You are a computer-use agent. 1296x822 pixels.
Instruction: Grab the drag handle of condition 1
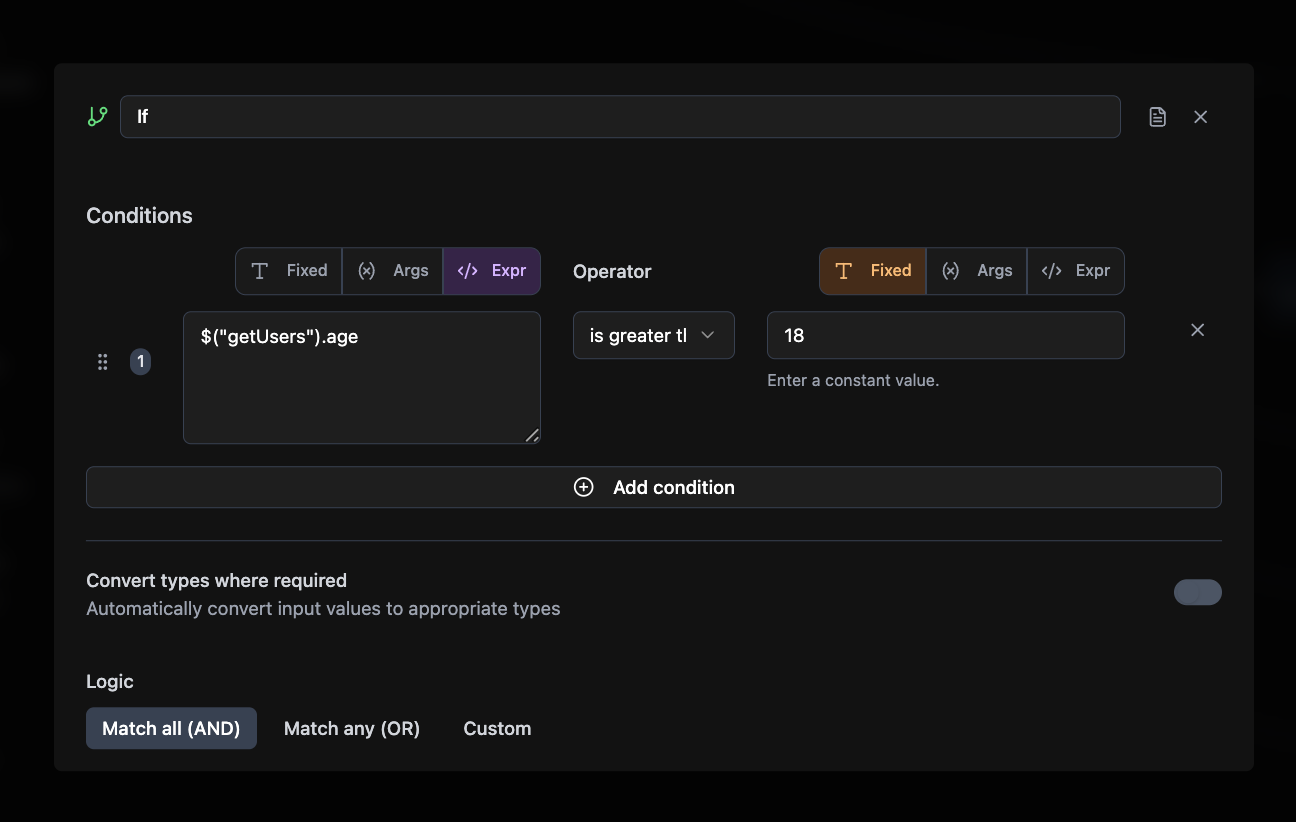point(102,362)
